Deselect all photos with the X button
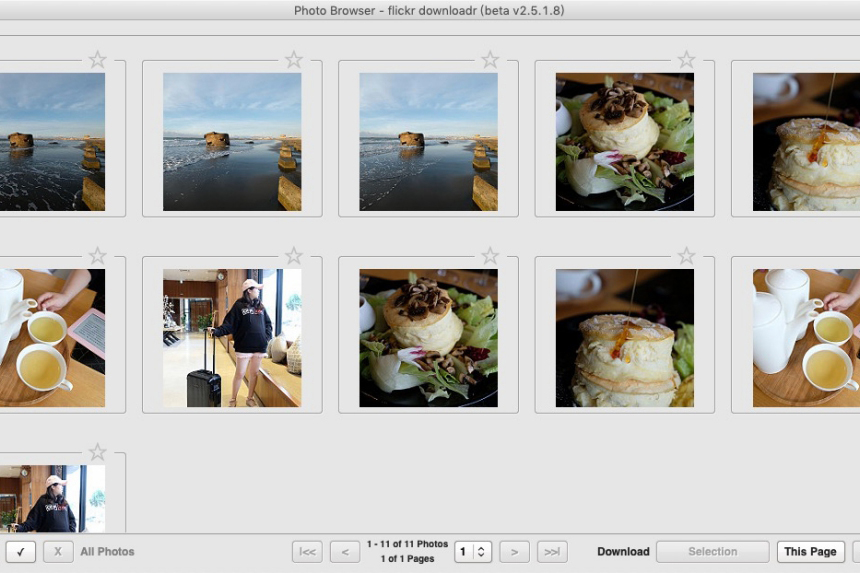Image resolution: width=860 pixels, height=573 pixels. pos(58,552)
